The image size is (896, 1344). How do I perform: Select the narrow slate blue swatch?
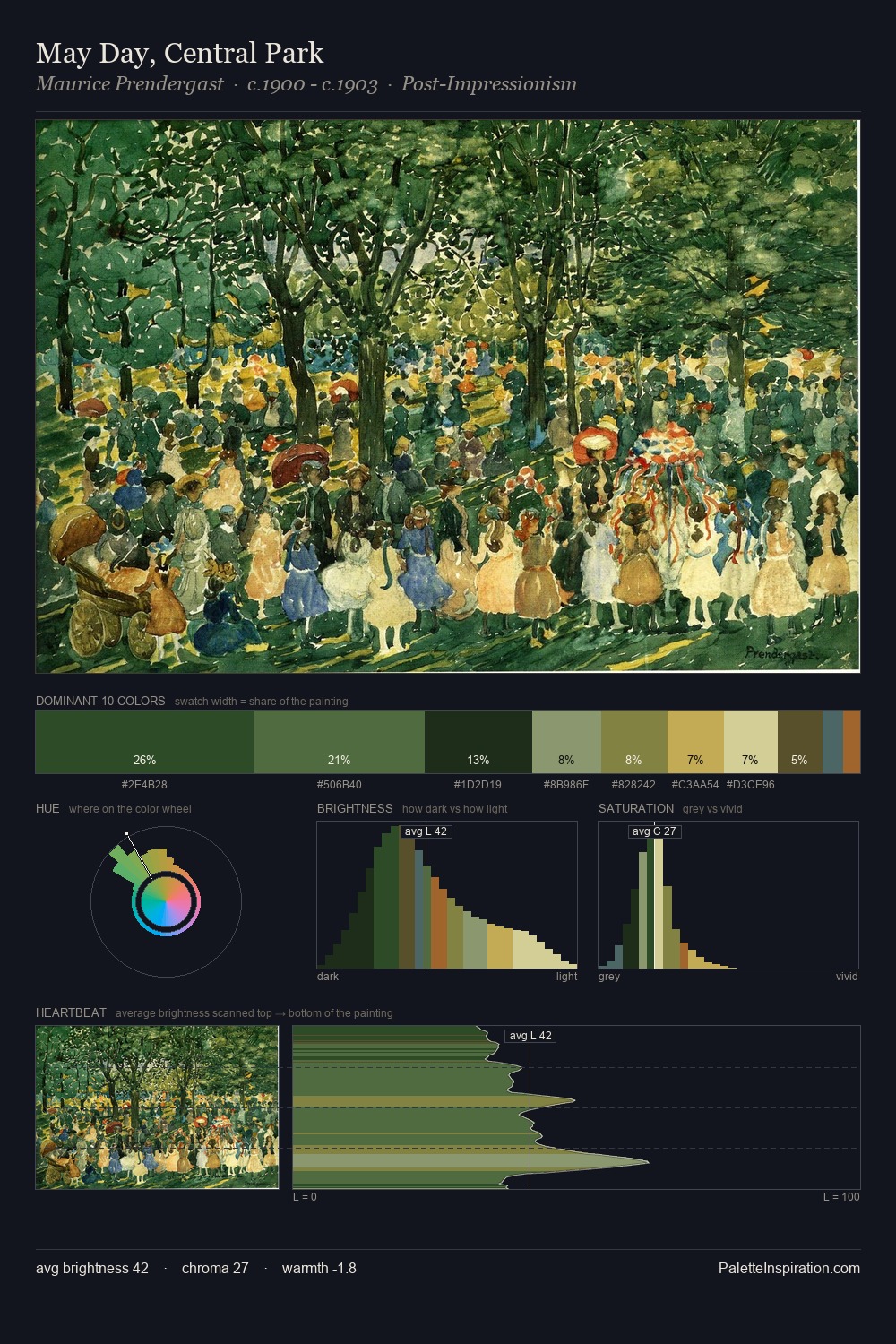point(832,742)
